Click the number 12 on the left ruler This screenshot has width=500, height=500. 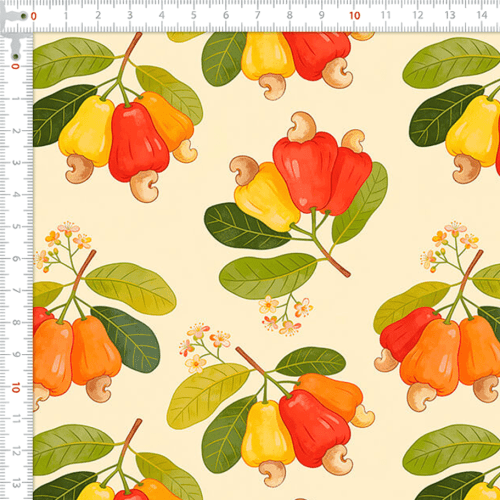tap(16, 451)
